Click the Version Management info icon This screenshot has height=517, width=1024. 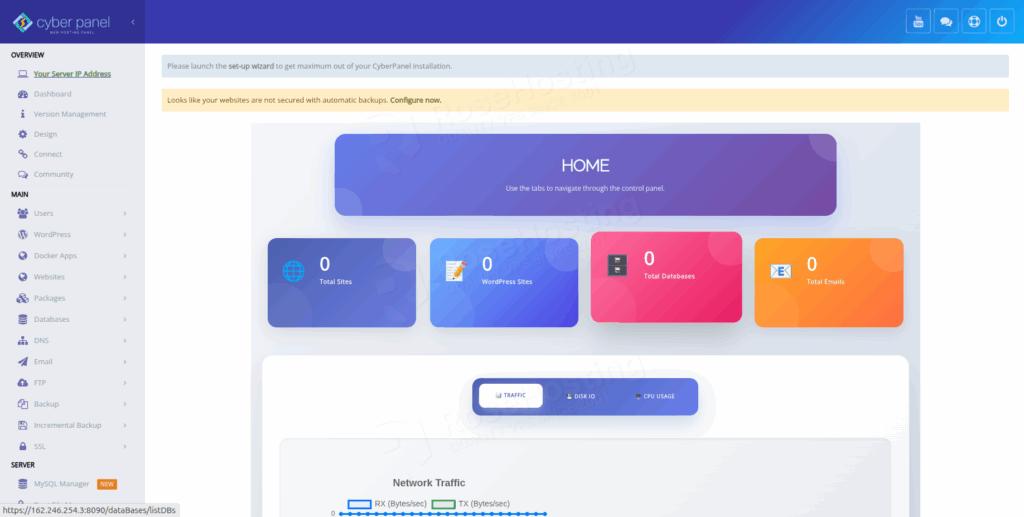click(x=23, y=114)
